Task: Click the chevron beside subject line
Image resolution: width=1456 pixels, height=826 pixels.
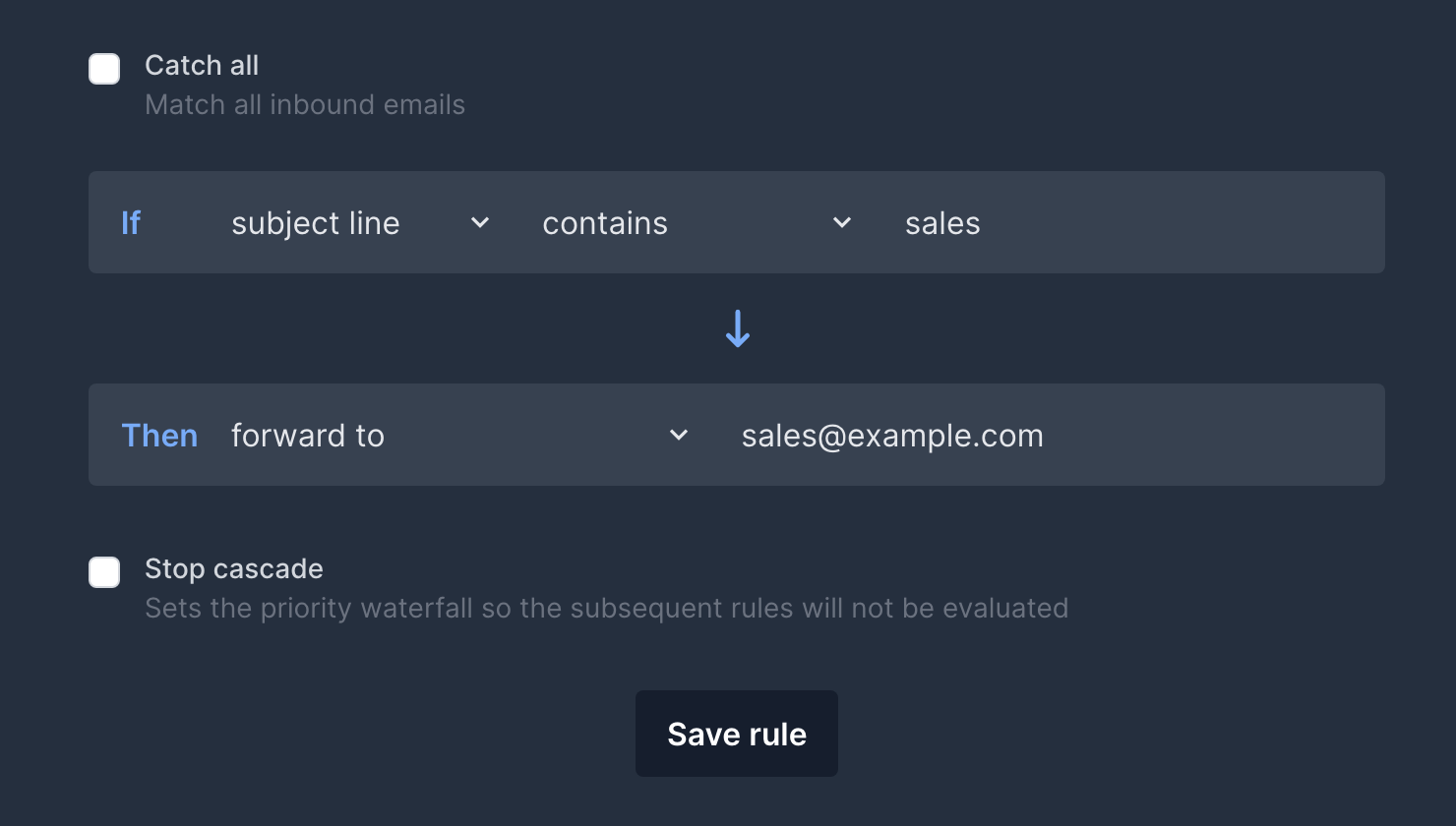Action: pyautogui.click(x=479, y=222)
